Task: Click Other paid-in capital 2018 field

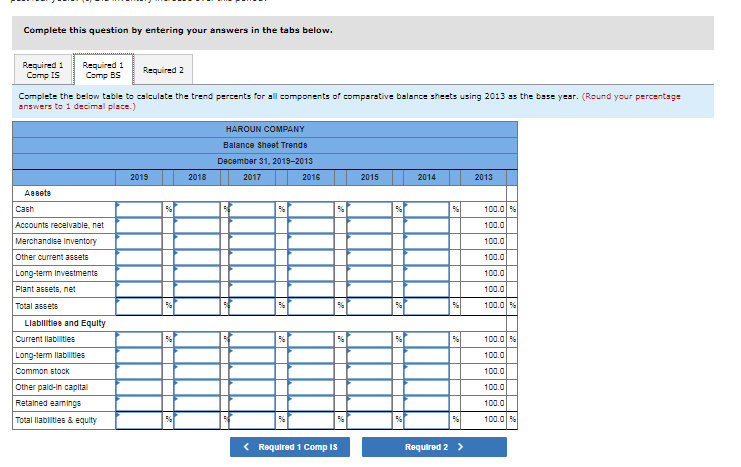Action: click(x=197, y=388)
